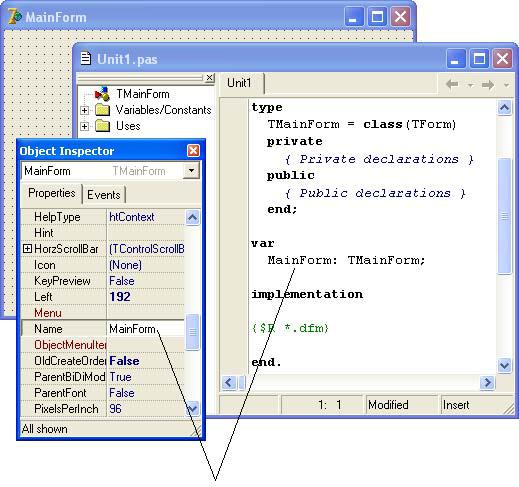The image size is (519, 487).
Task: Close the Object Inspector window
Action: (193, 151)
